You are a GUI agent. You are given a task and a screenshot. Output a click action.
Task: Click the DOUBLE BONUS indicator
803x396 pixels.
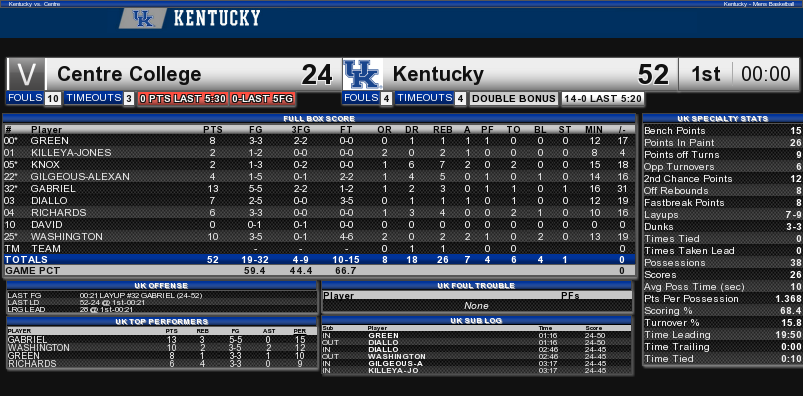(514, 99)
